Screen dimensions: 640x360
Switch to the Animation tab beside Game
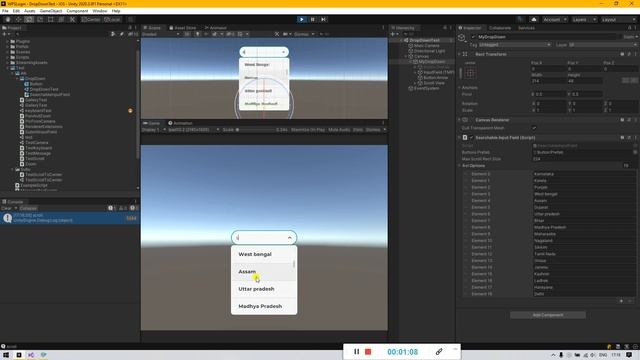(180, 123)
